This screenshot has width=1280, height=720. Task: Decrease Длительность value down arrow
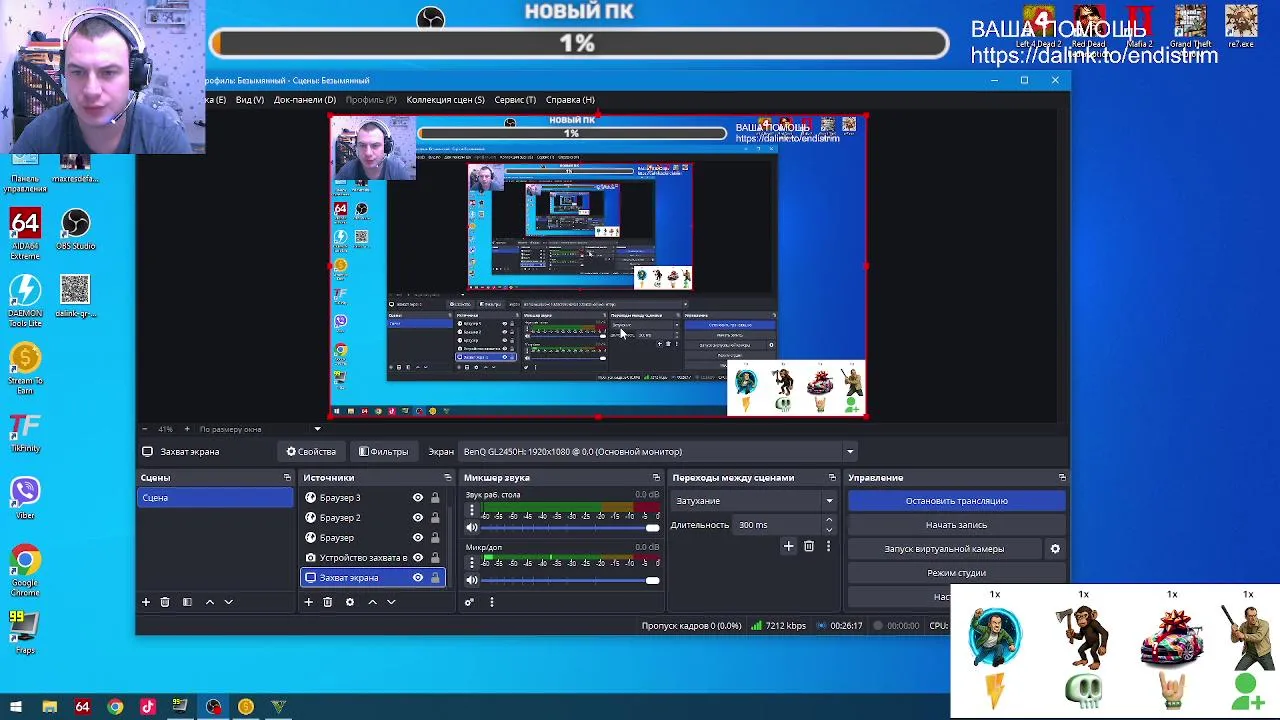click(x=829, y=530)
